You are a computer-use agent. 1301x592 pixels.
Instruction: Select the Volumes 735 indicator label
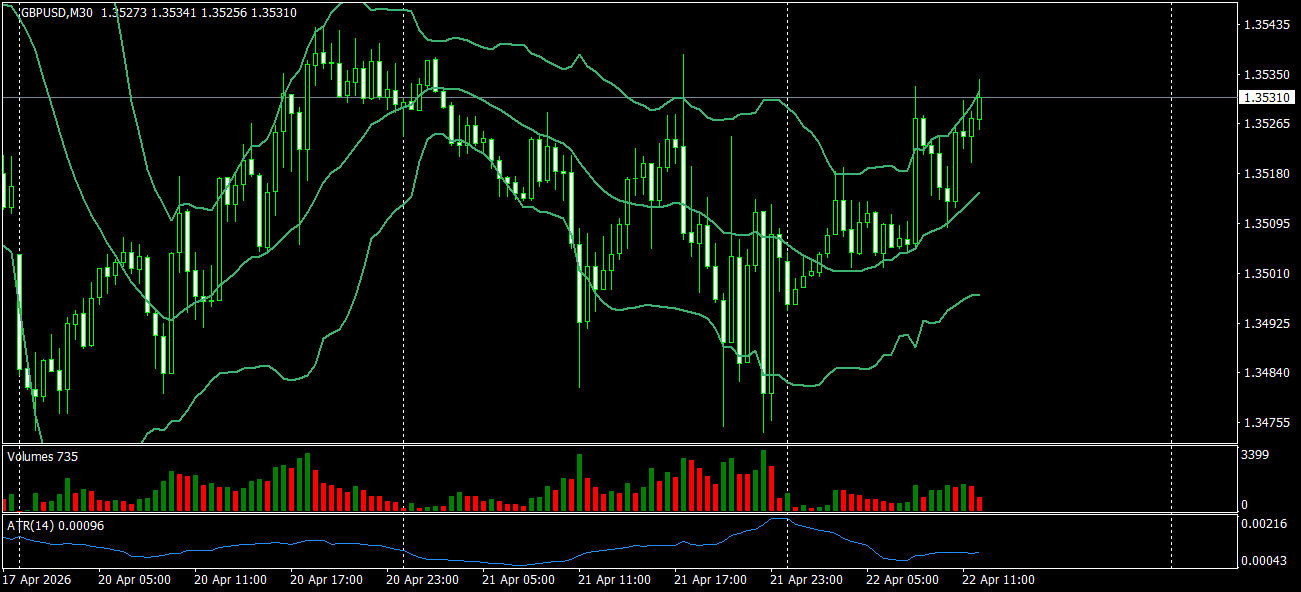tap(43, 456)
